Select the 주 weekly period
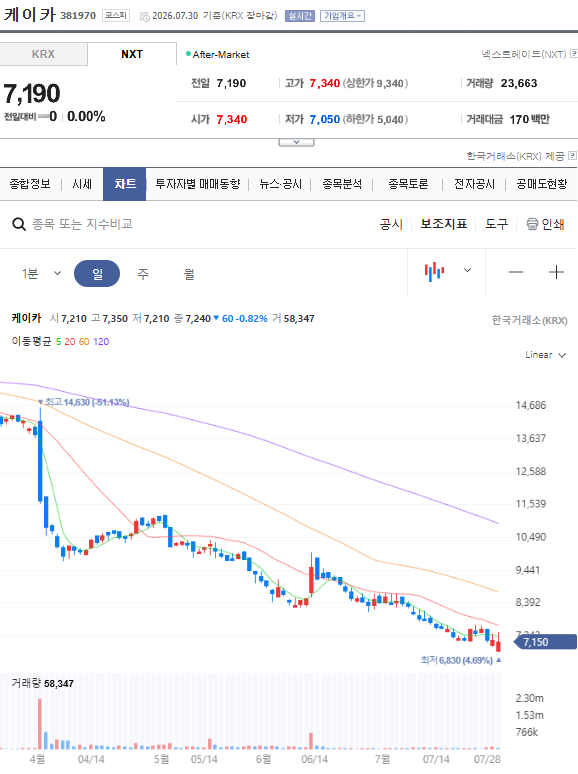Viewport: 578px width, 774px height. point(143,273)
